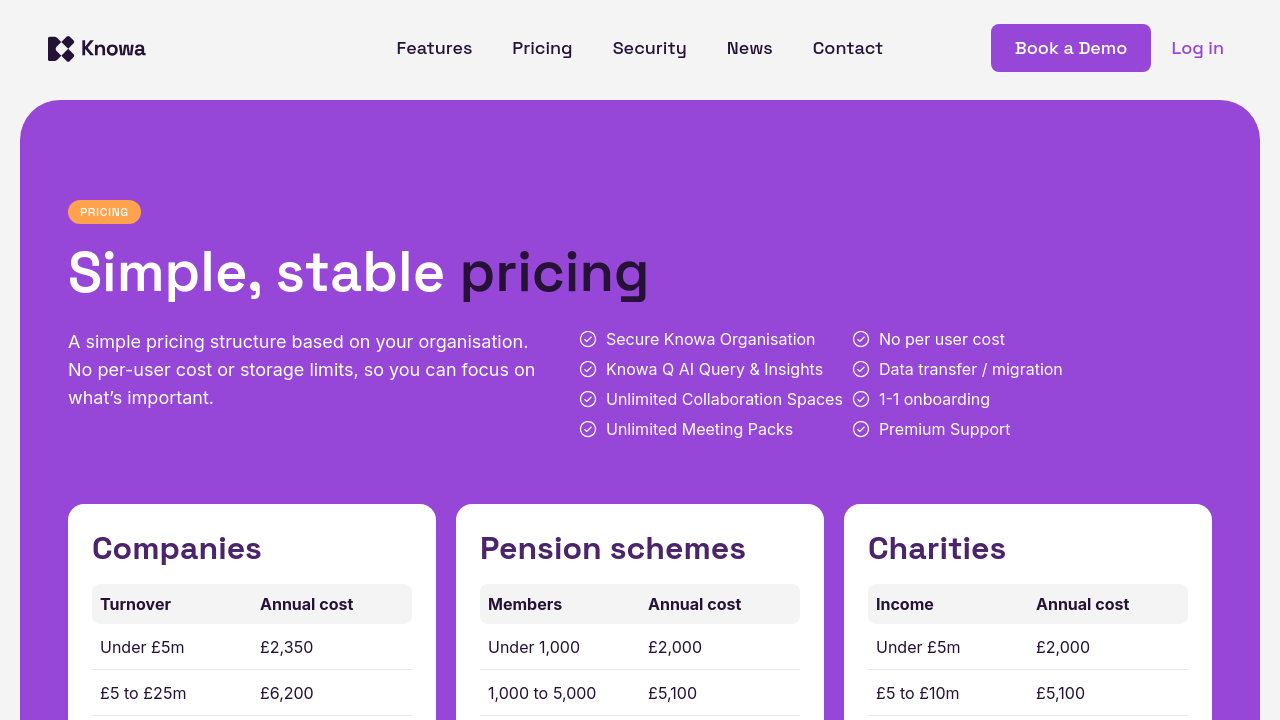Click the orange PRICING badge
1280x720 pixels.
[104, 212]
